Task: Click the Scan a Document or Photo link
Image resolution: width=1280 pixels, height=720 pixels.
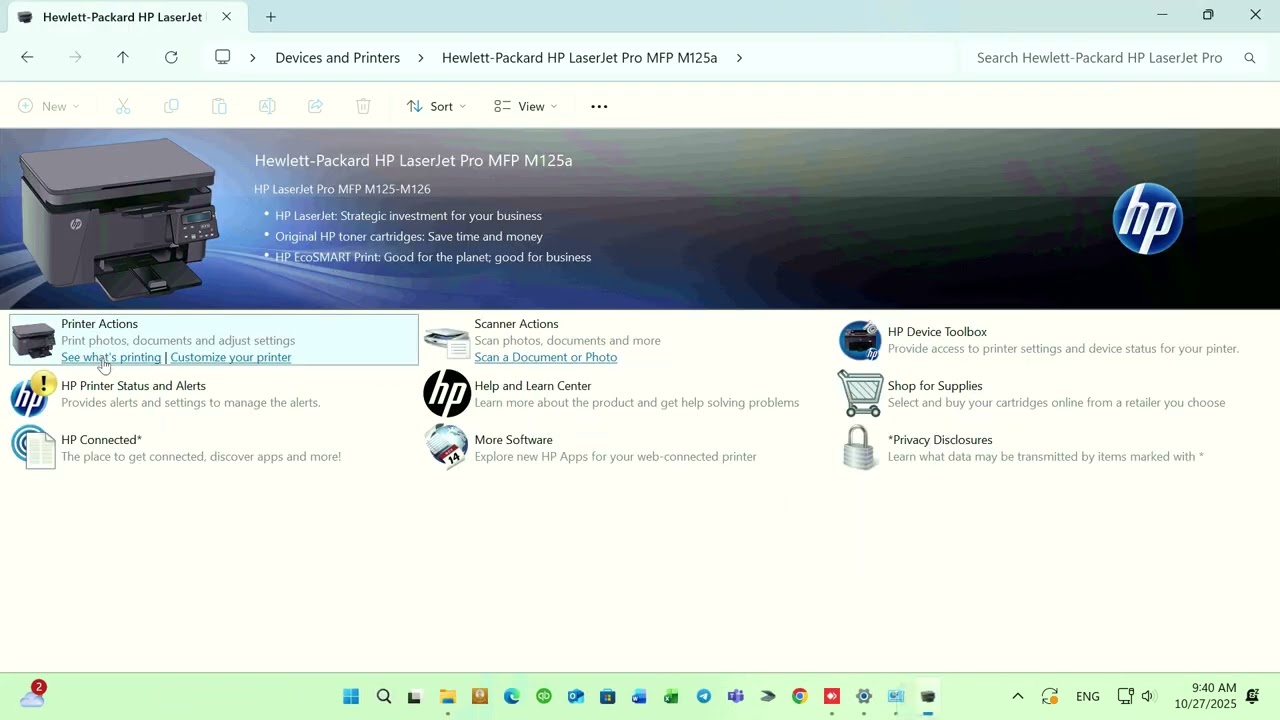Action: [x=546, y=357]
